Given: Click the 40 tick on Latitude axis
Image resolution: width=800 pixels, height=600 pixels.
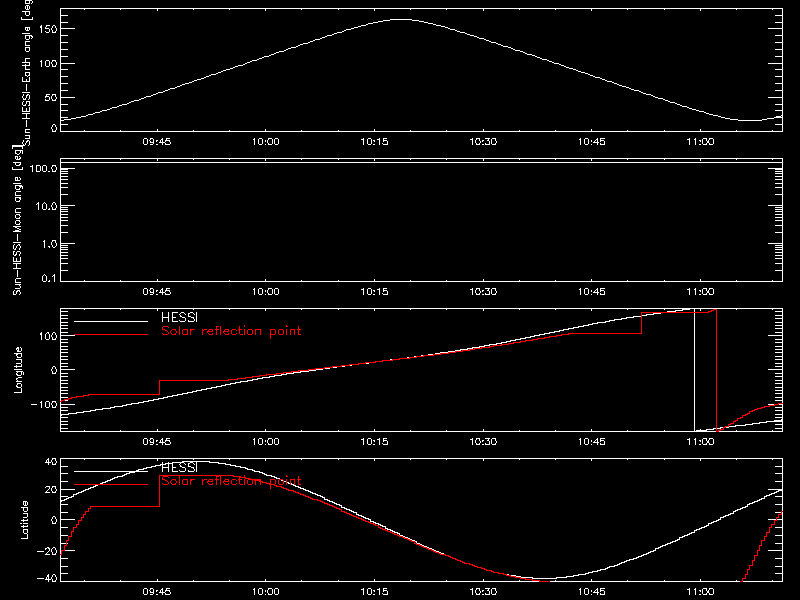Looking at the screenshot, I should click(x=51, y=462).
